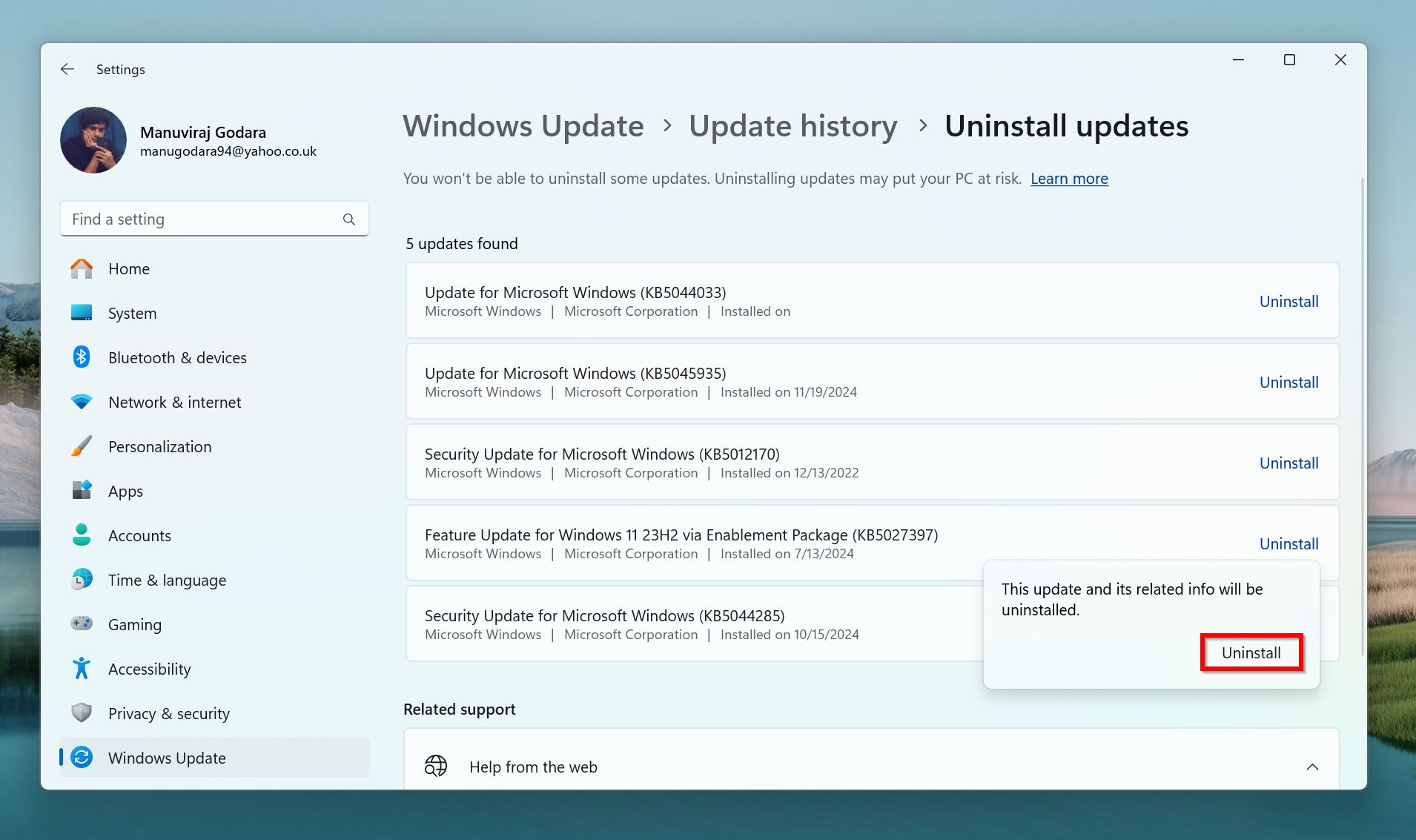Go to Bluetooth & devices

214,357
